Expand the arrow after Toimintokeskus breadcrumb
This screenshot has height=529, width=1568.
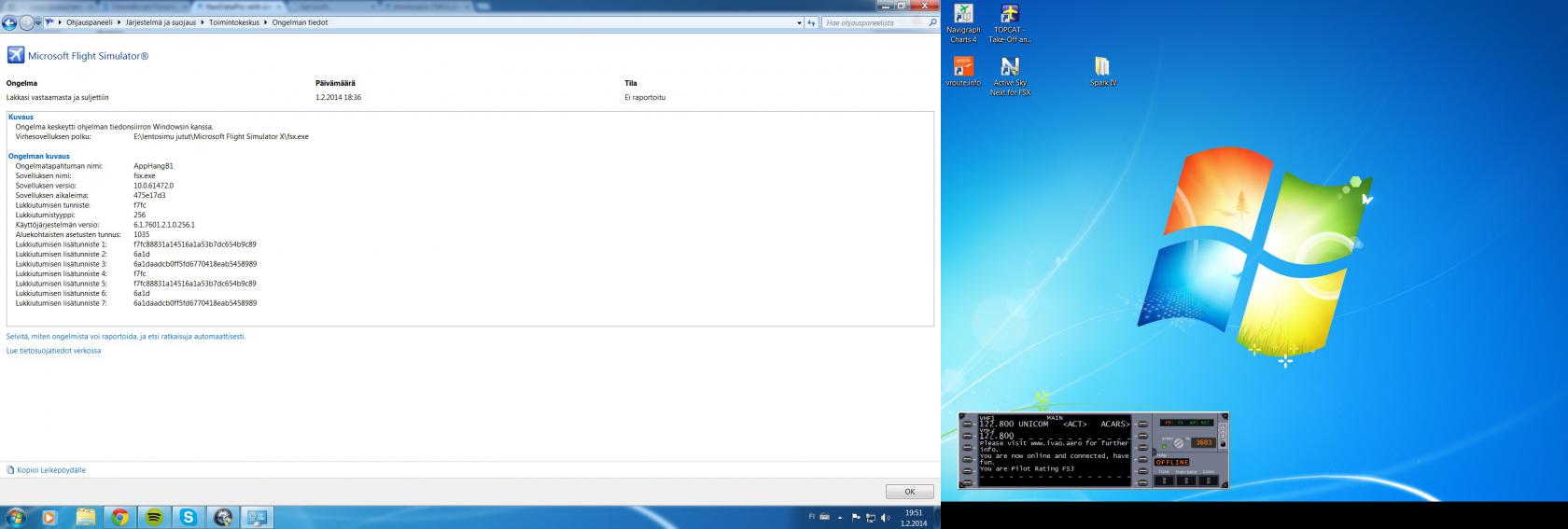(268, 22)
